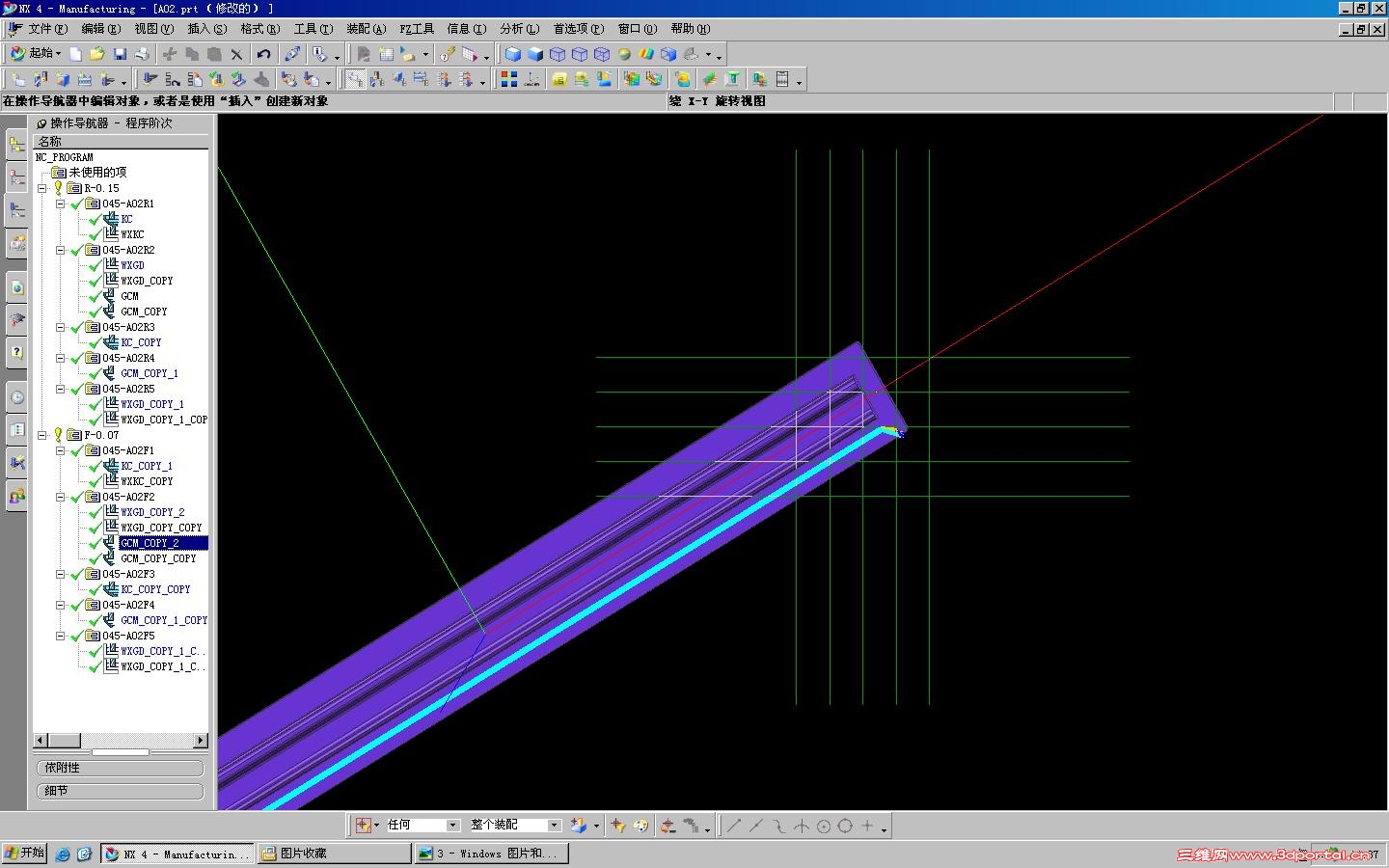
Task: Collapse the 045-A02R2 group
Action: [60, 250]
